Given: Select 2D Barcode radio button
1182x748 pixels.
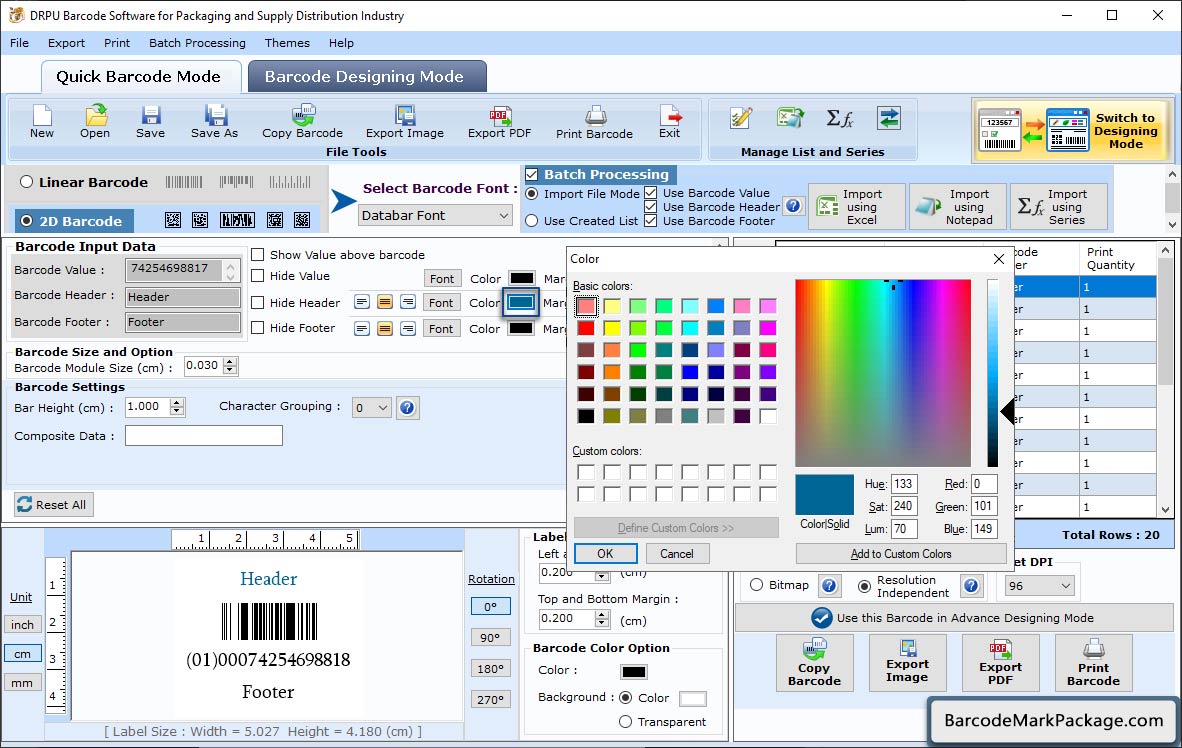Looking at the screenshot, I should 27,221.
